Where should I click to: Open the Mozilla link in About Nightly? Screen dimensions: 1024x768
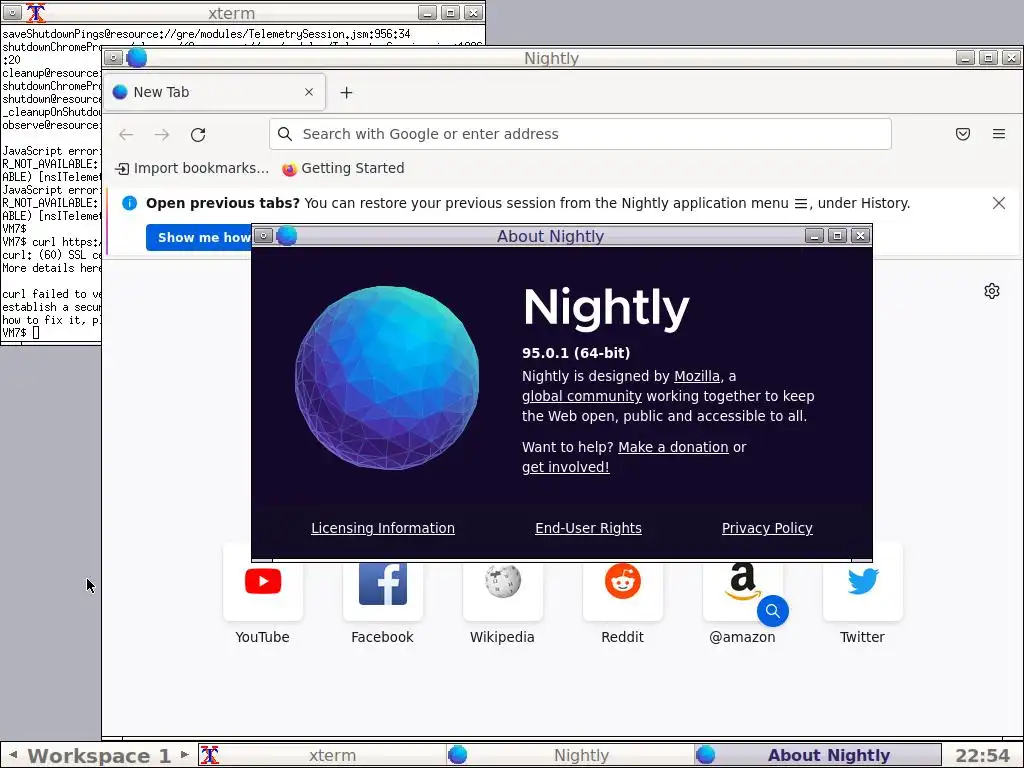tap(697, 376)
